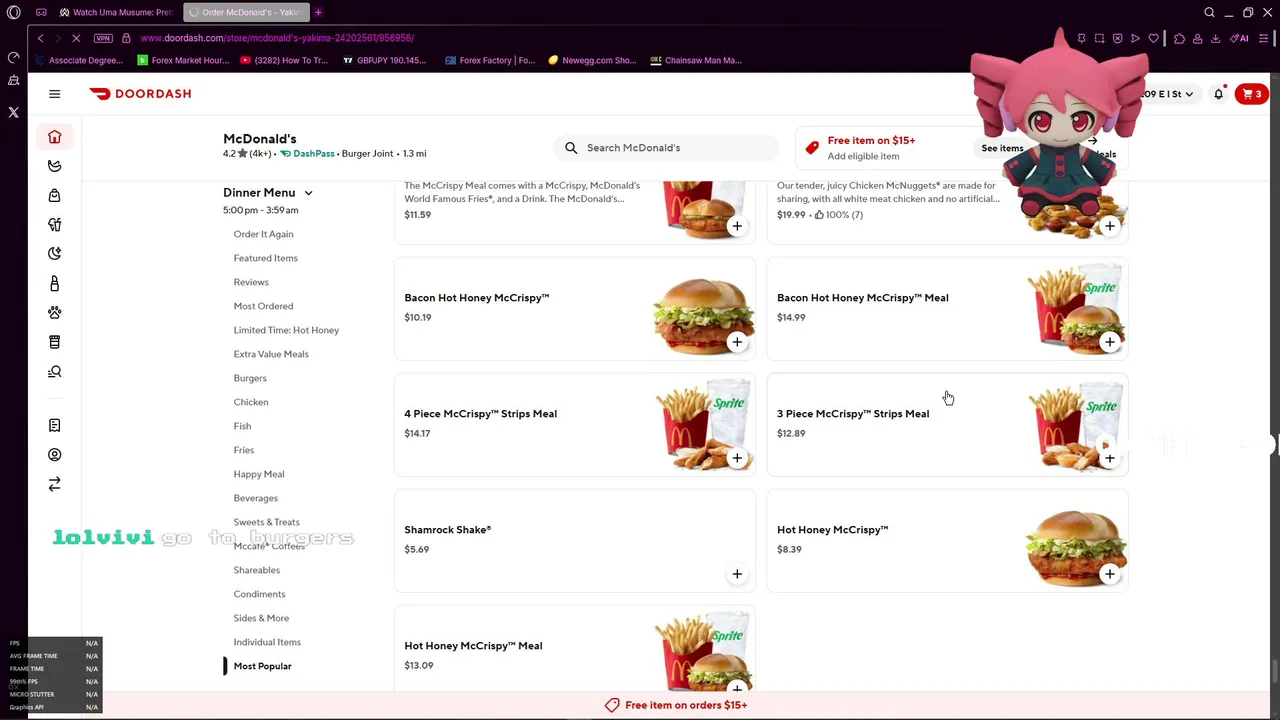This screenshot has width=1280, height=720.
Task: Open the Hot Honey McCrispy Meal item
Action: [575, 650]
